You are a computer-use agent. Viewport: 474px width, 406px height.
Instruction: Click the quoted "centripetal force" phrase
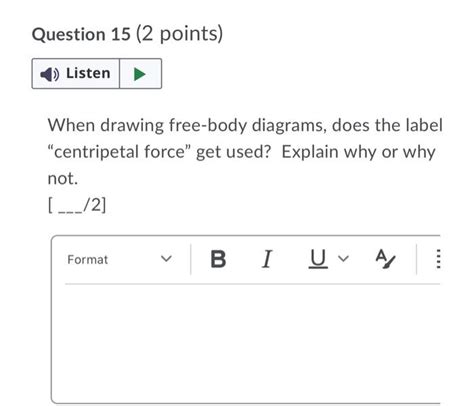[x=119, y=152]
